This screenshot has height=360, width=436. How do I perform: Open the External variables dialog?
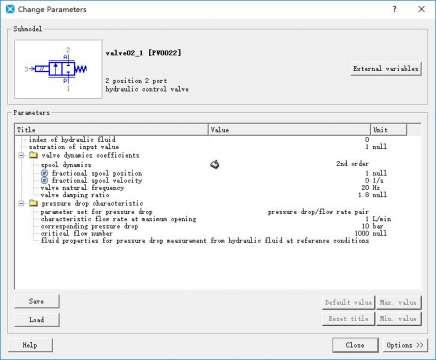pos(386,69)
